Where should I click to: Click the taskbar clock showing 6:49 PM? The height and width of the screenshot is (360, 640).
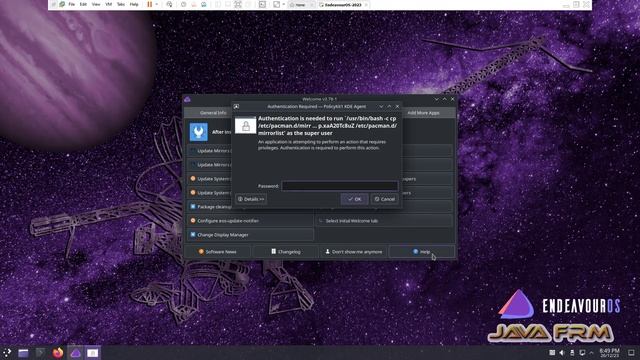609,353
